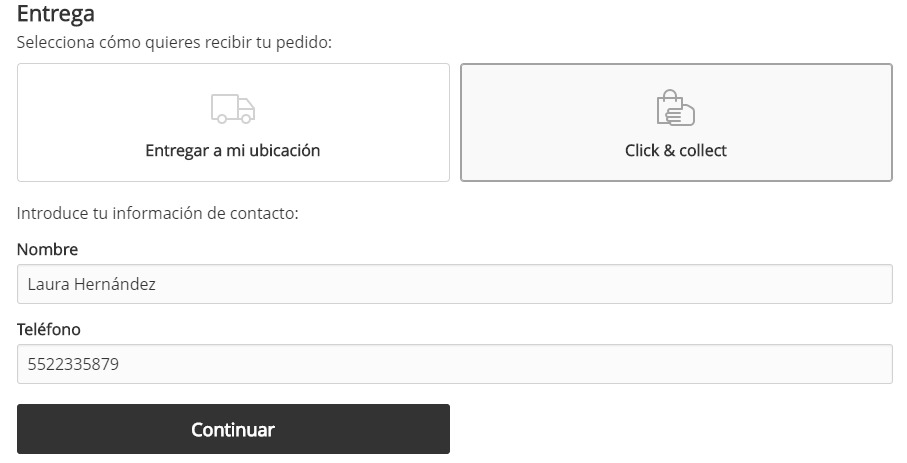Image resolution: width=907 pixels, height=463 pixels.
Task: Click the "Entregar a mi ubicación" text label
Action: [233, 151]
